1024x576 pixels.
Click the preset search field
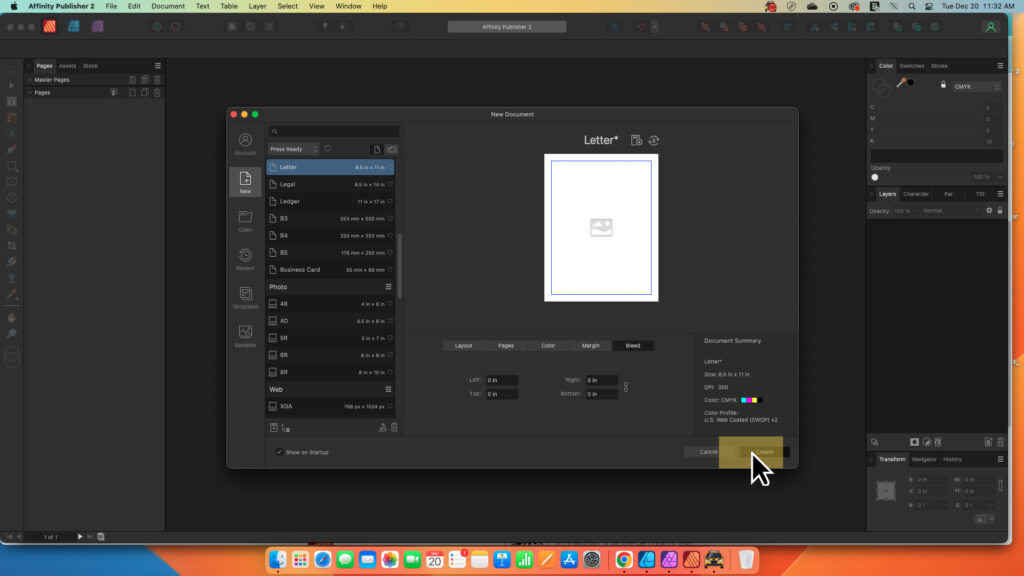point(334,131)
